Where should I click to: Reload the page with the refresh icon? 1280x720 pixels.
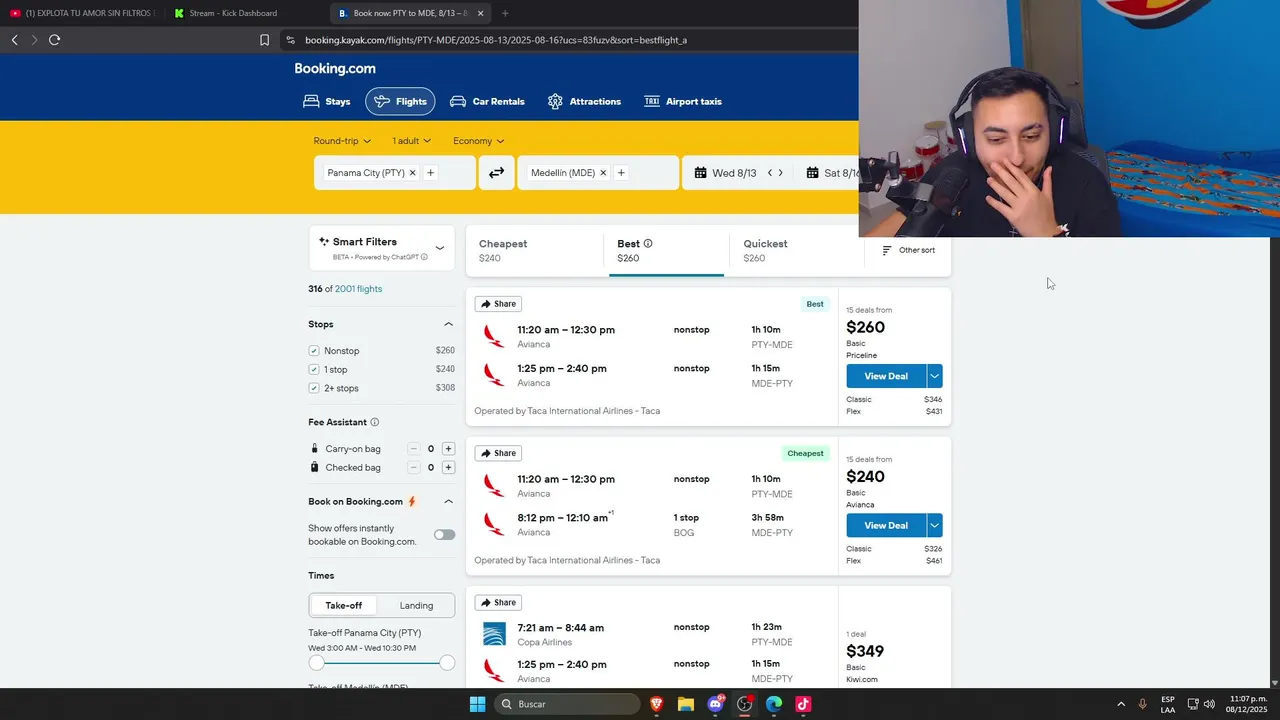pos(55,40)
